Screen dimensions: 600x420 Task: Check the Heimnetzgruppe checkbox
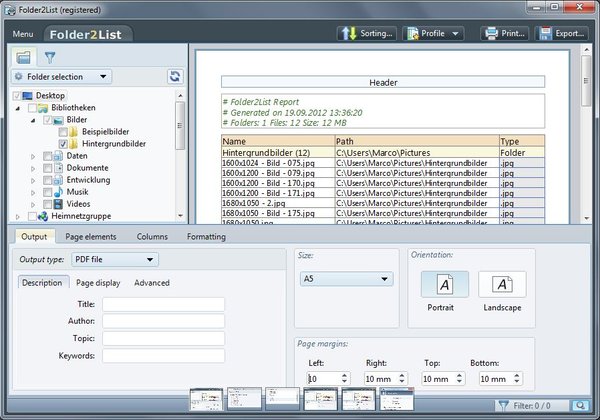click(x=33, y=217)
